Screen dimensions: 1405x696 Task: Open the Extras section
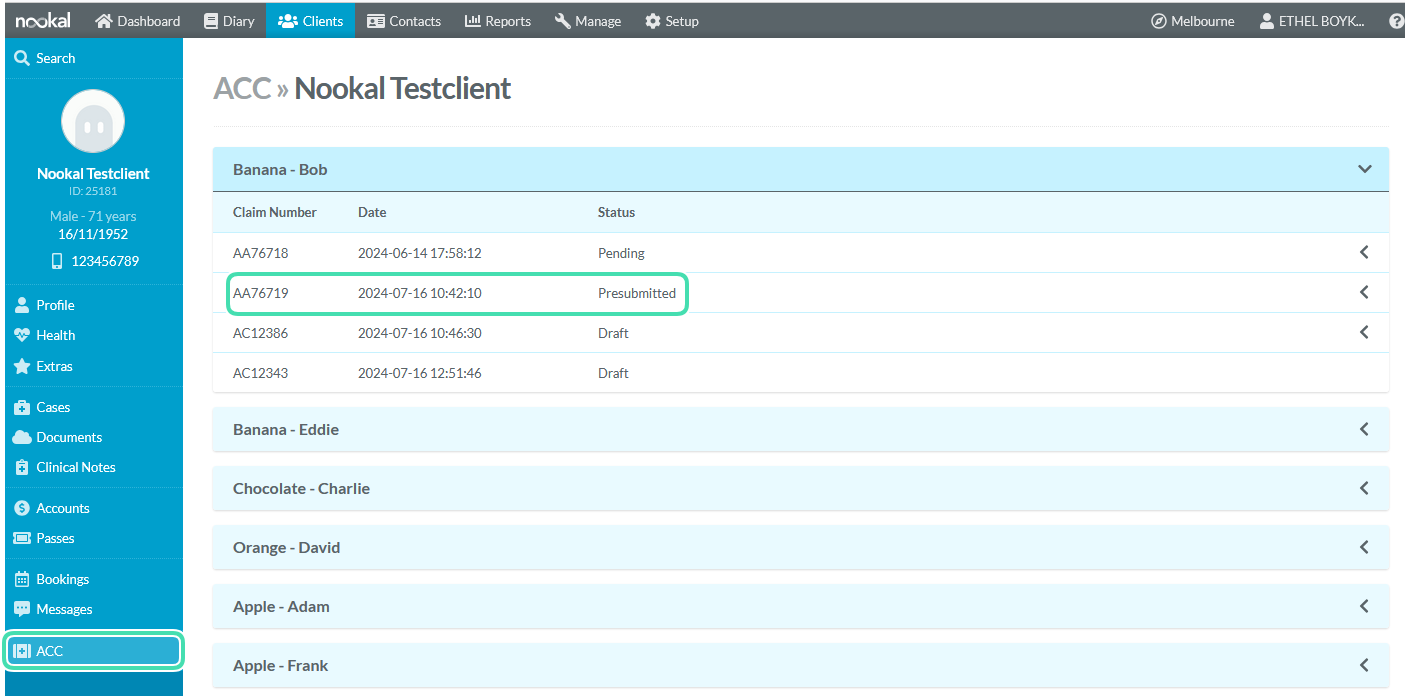tap(92, 366)
